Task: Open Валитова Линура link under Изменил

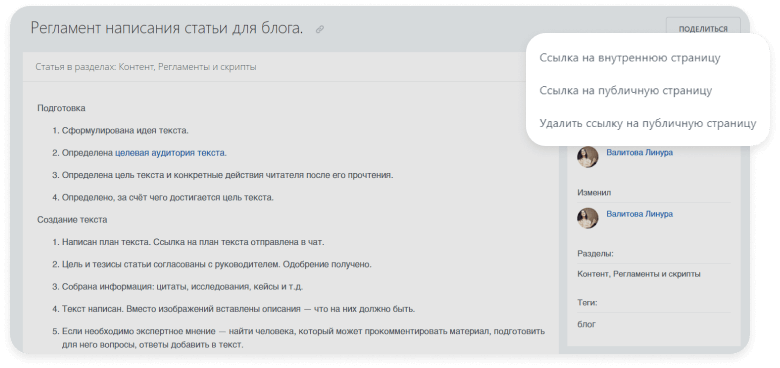Action: pos(639,214)
